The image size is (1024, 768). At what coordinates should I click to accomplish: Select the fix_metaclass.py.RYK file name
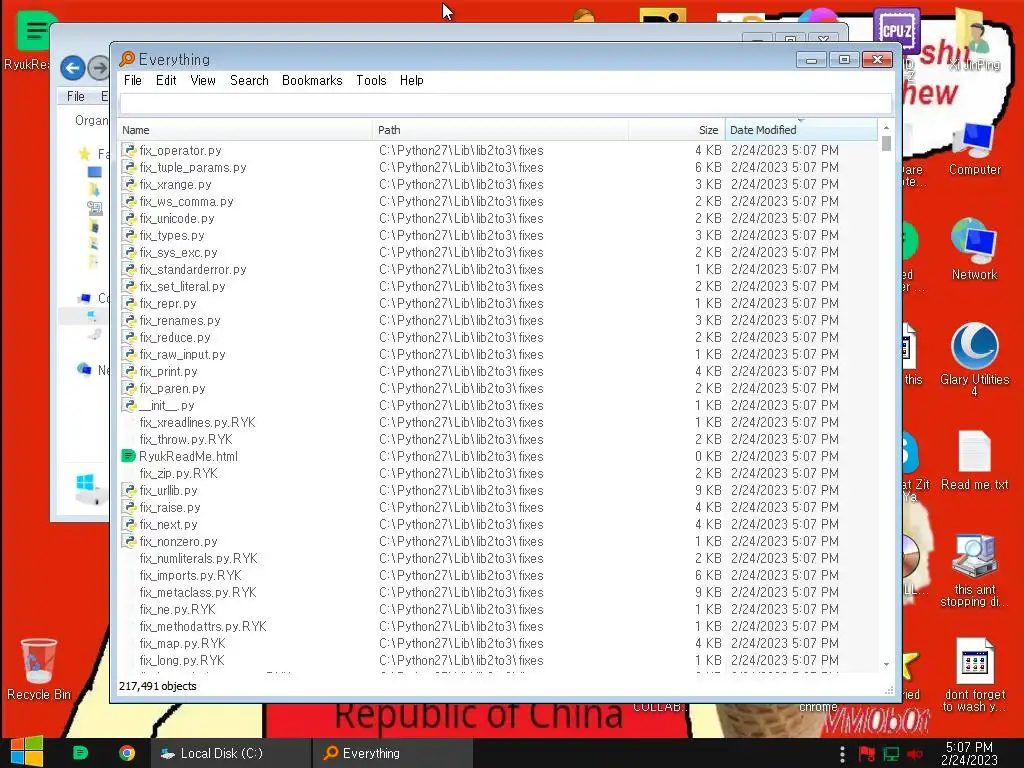(x=198, y=592)
